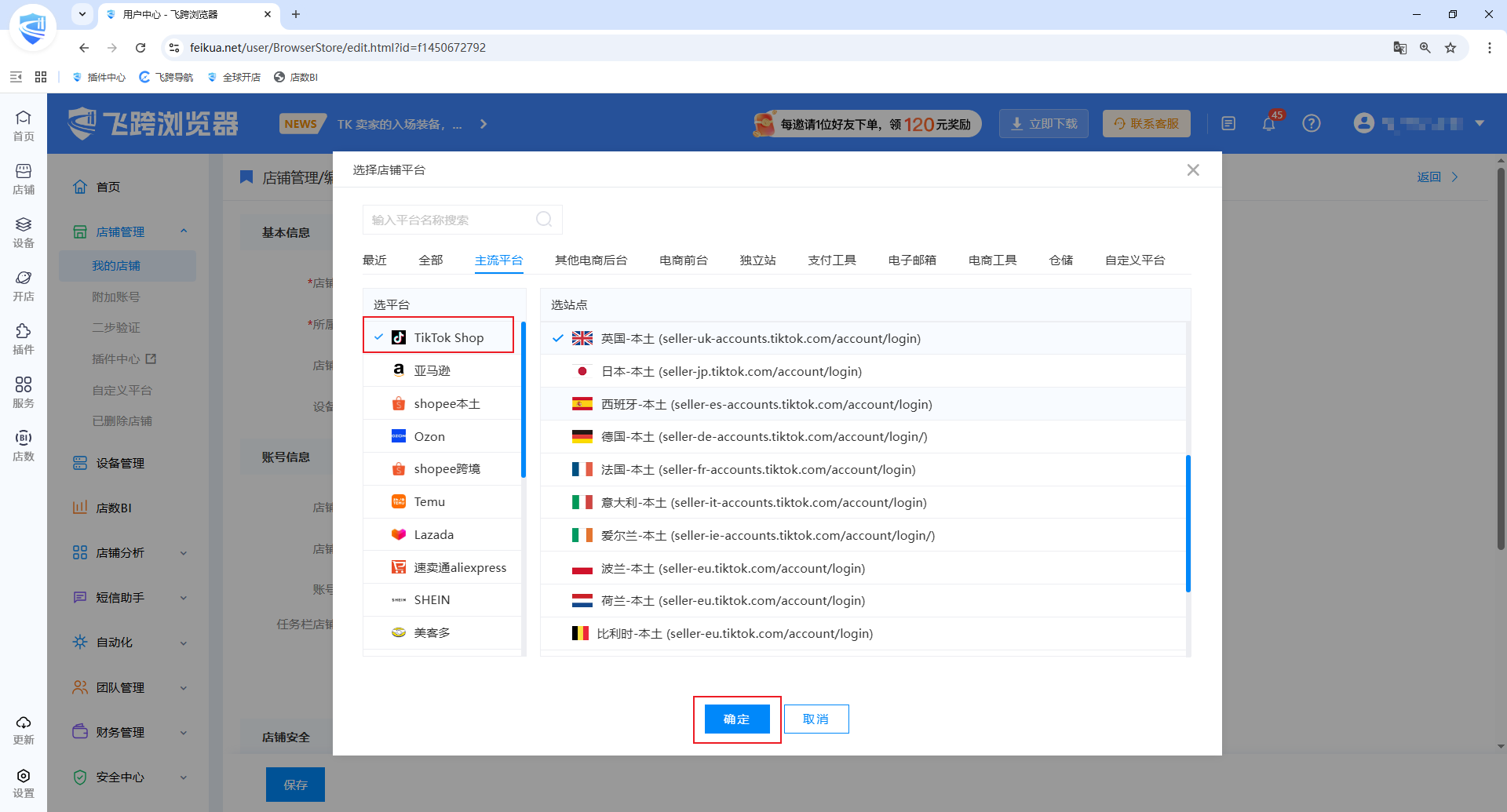Reload the page
This screenshot has height=812, width=1507.
click(140, 48)
